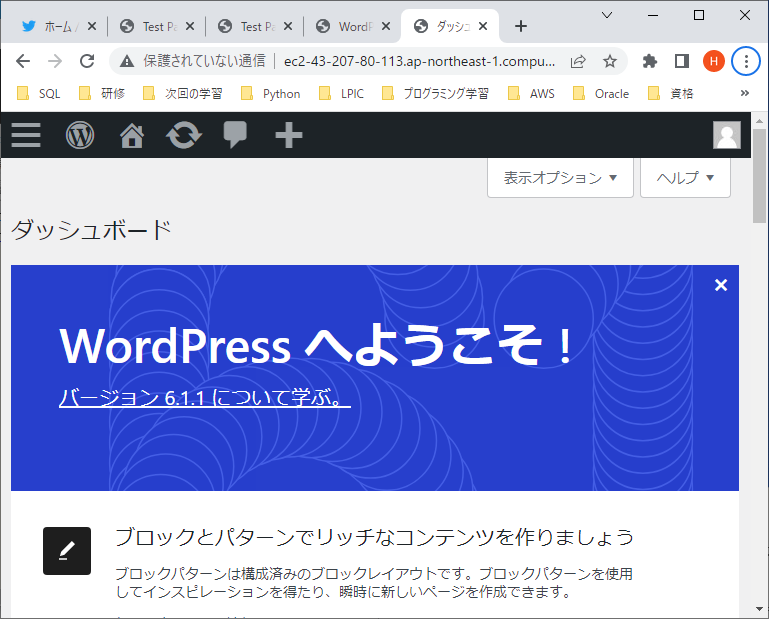Click ブロックとパターンでリッチなコンテンツを作りましょう heading
Screen dimensions: 769x619
point(375,538)
